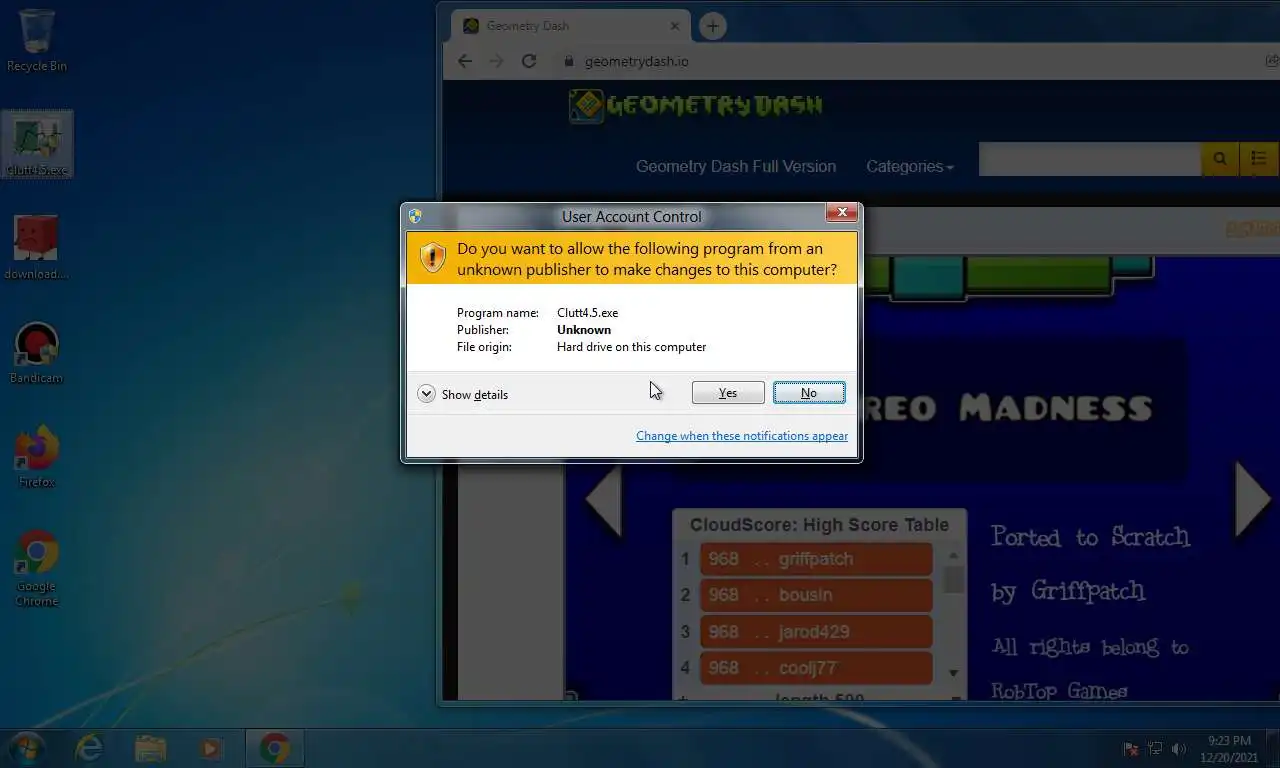Close the User Account Control dialog

tap(842, 213)
